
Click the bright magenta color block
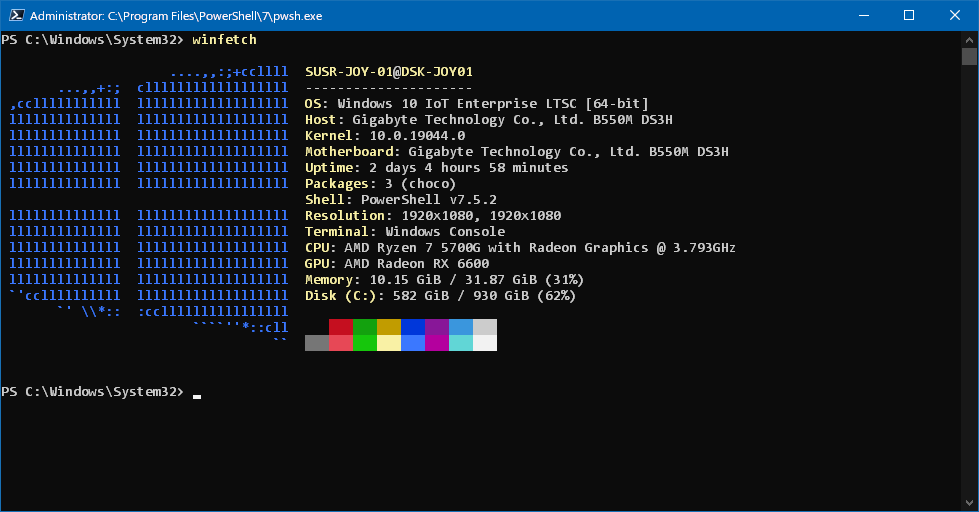(x=437, y=343)
